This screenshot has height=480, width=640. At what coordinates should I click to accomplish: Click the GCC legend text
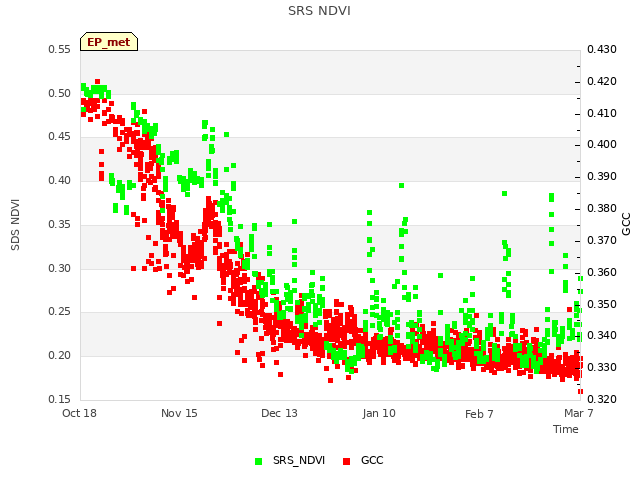(x=372, y=460)
